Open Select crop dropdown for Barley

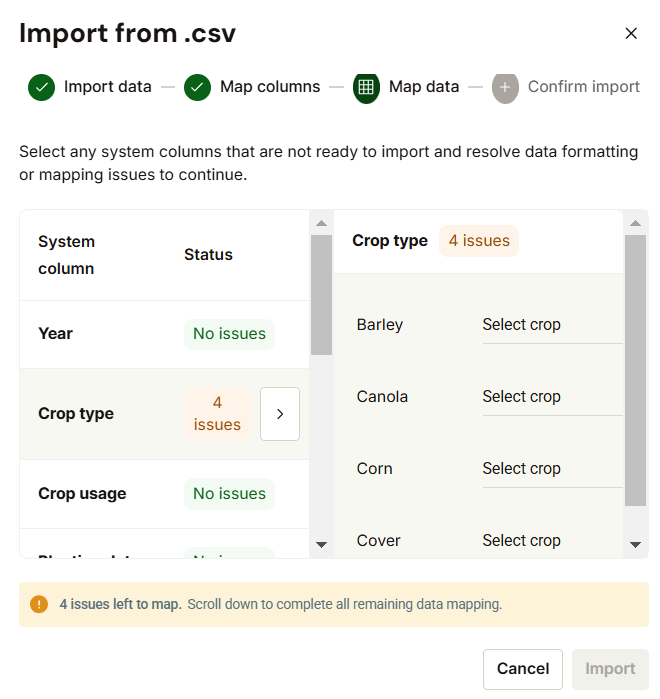[x=552, y=325]
